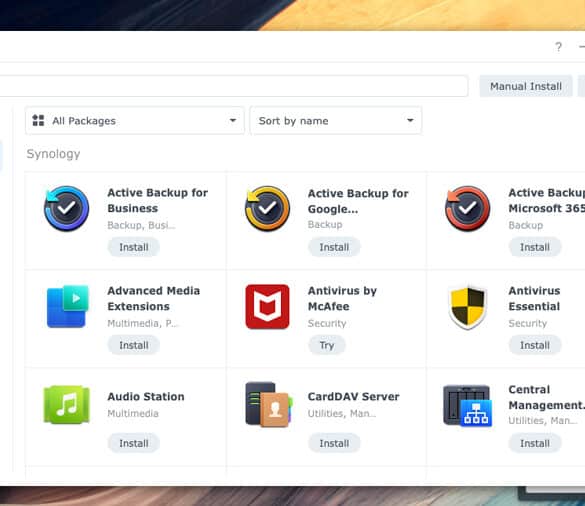
Task: Click the Antivirus by McAfee title
Action: click(342, 299)
